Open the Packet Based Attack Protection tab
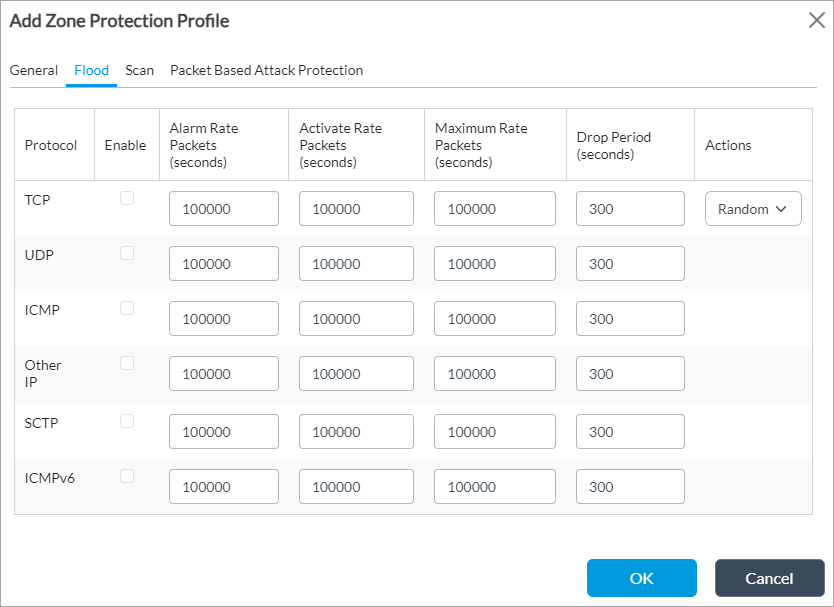The image size is (834, 607). [266, 70]
